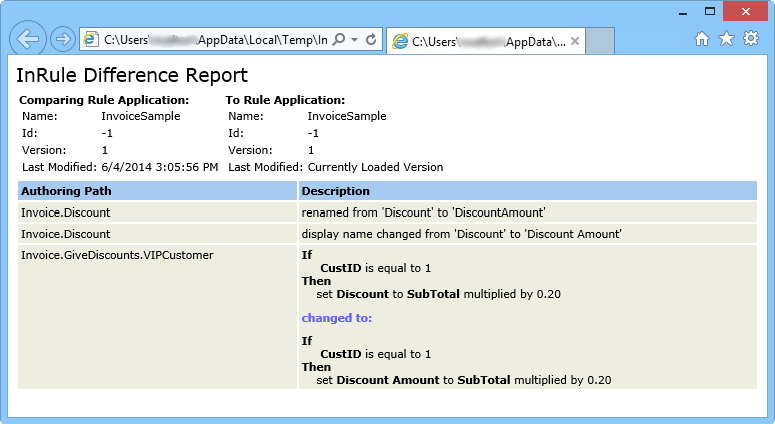Click the browser Back arrow button
Screen dimensions: 775x424
pyautogui.click(x=29, y=40)
